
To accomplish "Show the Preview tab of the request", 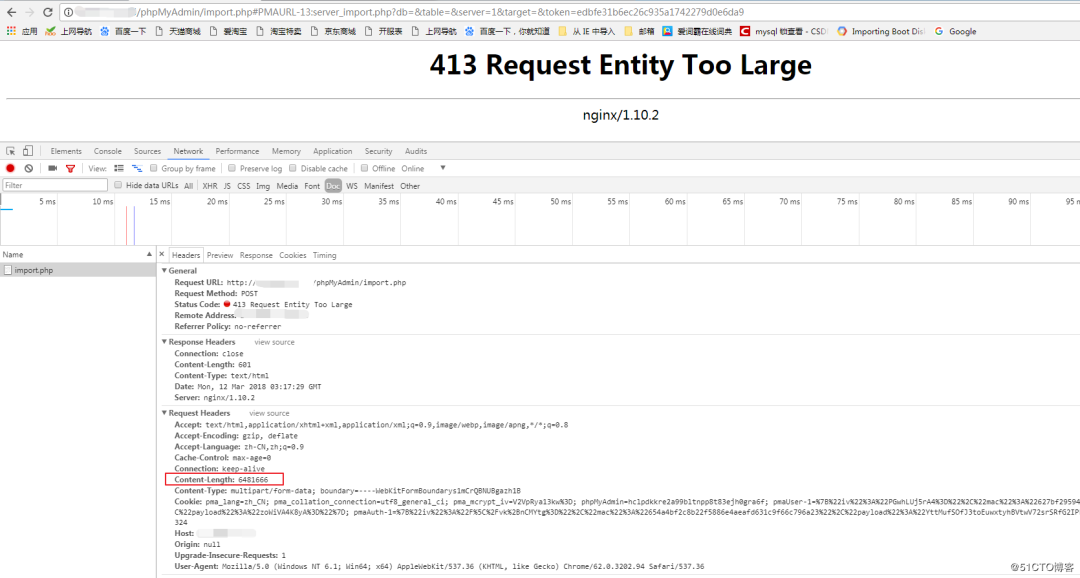I will [x=220, y=255].
